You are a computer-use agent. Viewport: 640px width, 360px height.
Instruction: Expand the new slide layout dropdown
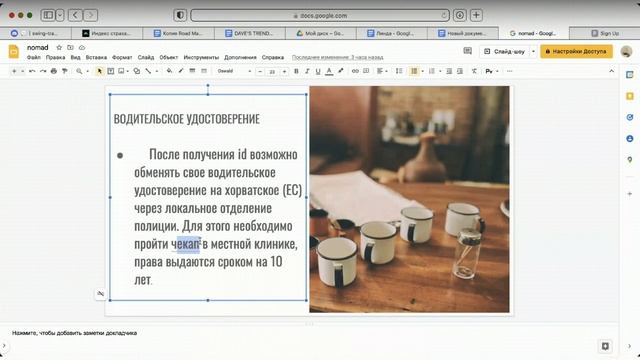(22, 71)
